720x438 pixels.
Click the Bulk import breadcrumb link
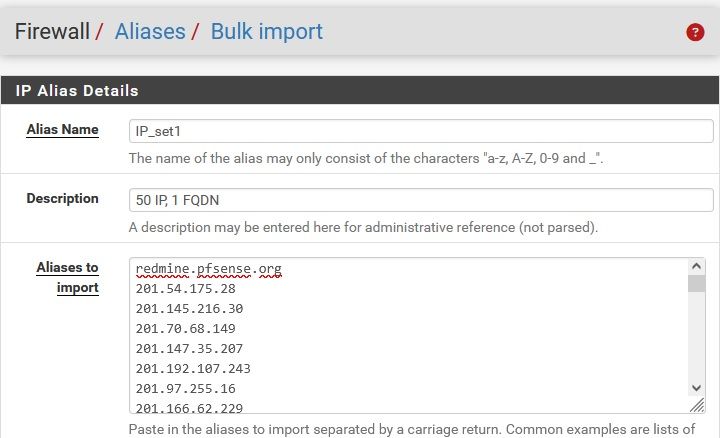(266, 31)
